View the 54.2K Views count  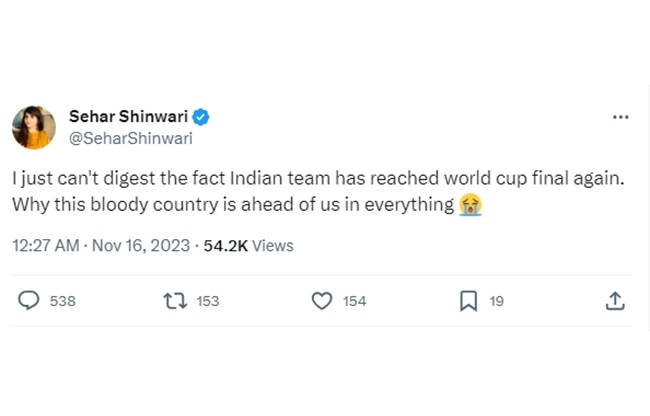(248, 245)
